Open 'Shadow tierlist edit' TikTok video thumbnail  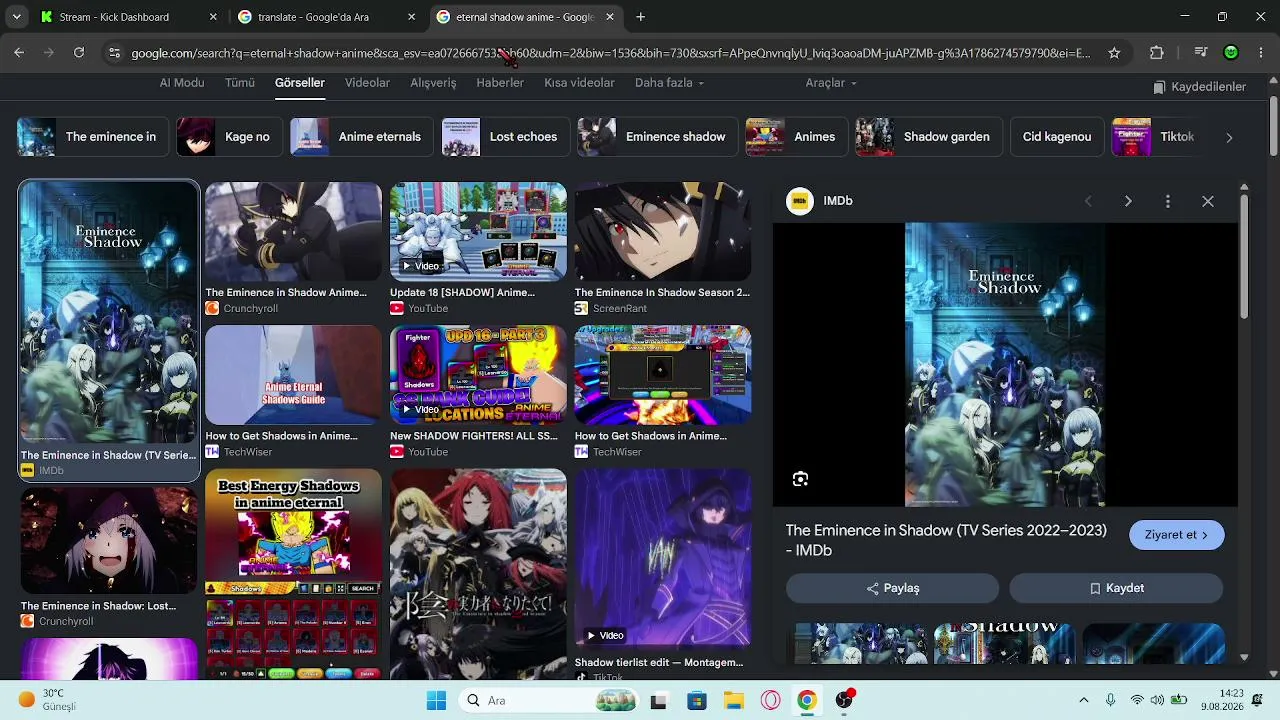pyautogui.click(x=663, y=559)
